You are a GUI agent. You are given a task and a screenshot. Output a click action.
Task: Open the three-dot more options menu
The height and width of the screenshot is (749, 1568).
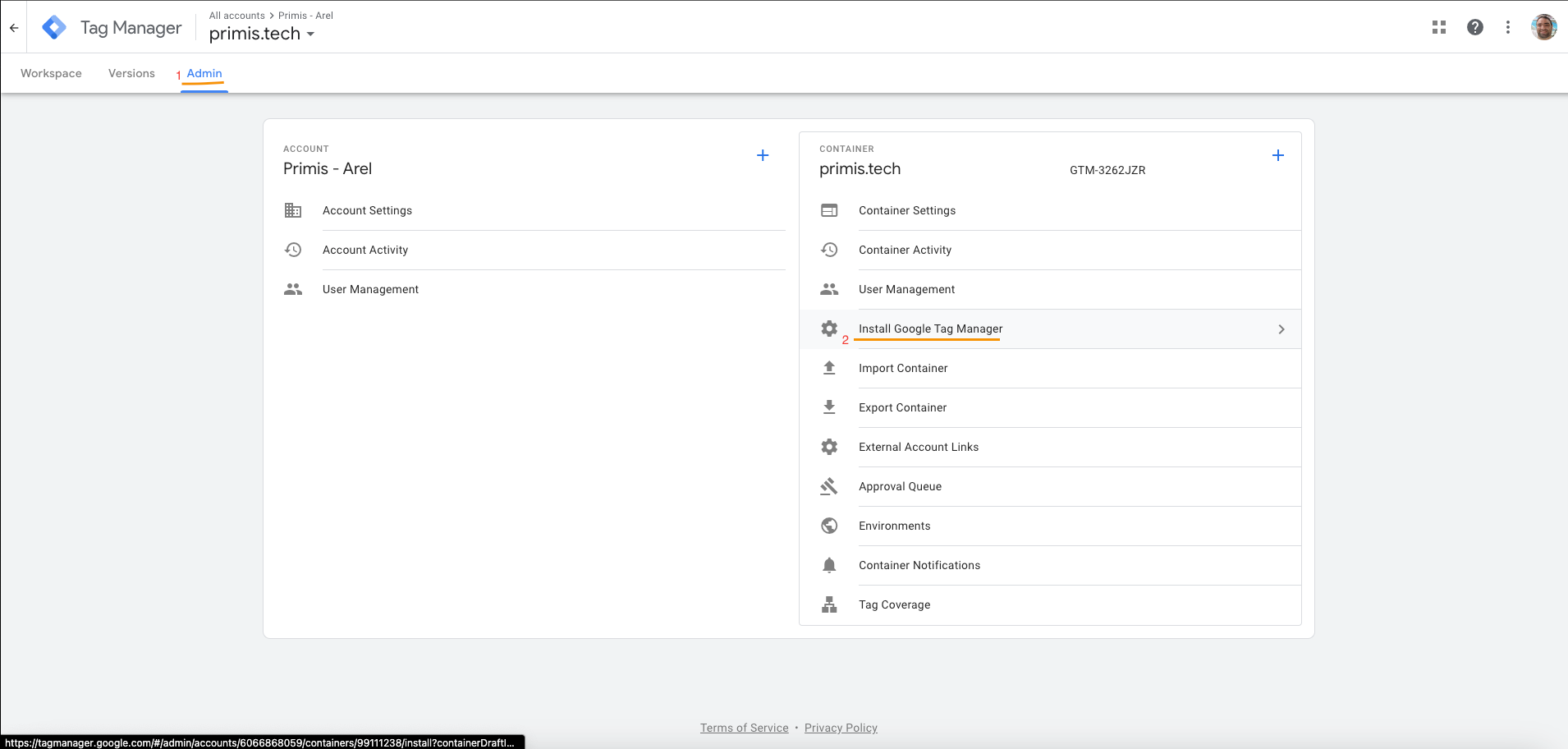click(x=1508, y=27)
